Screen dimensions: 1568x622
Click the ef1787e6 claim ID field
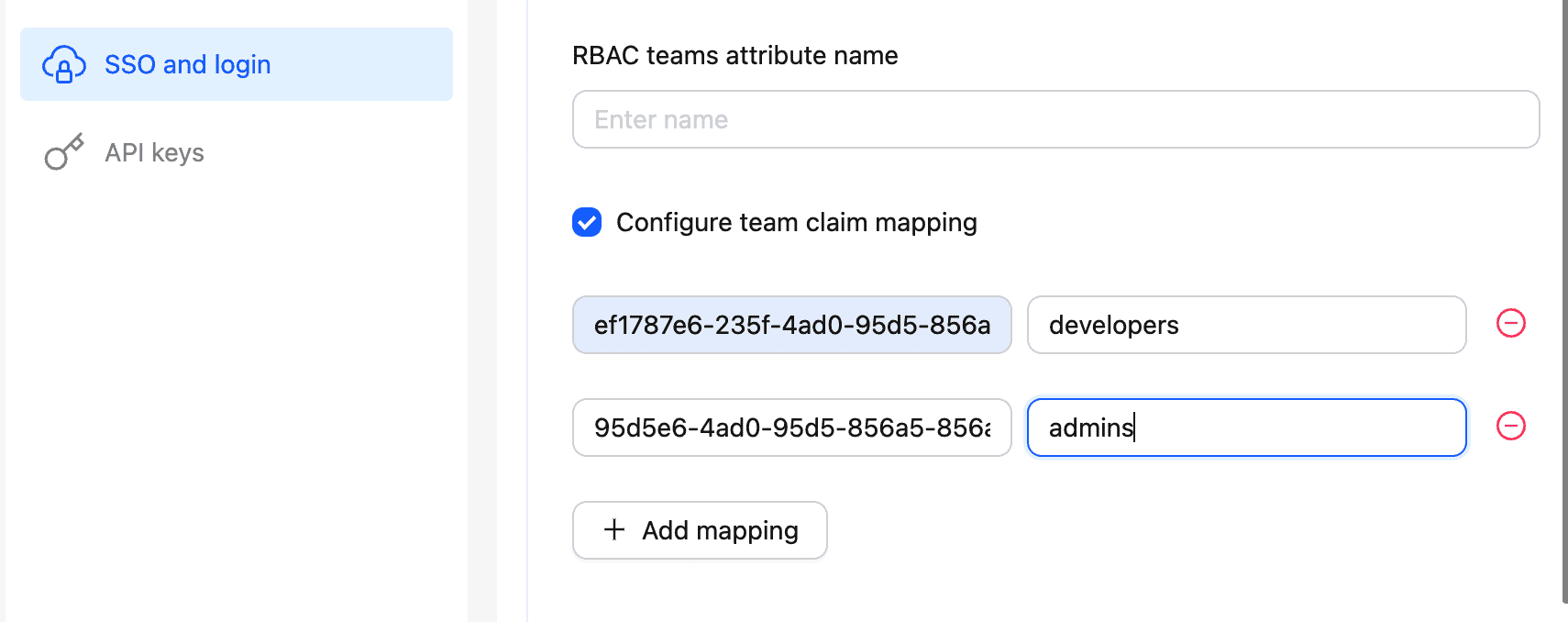[x=792, y=325]
